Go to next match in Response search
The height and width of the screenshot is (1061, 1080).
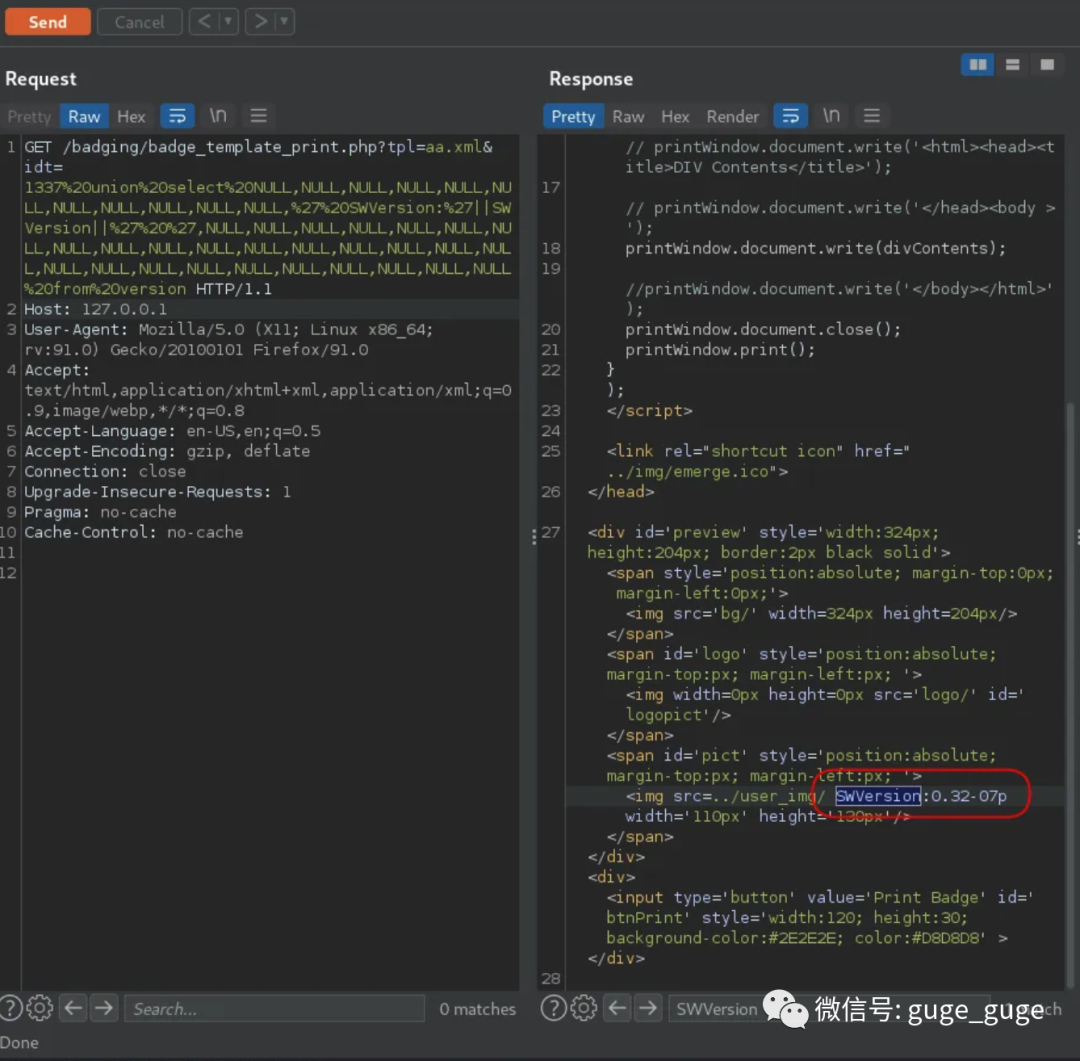click(647, 1008)
